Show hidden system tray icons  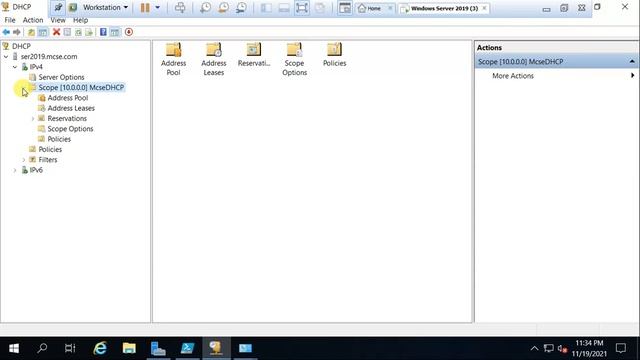534,348
